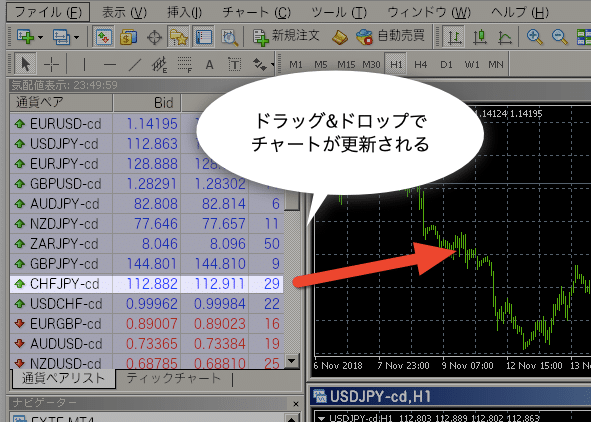Toggle the Navigator panel star-folder icon
Viewport: 591px width, 422px height.
178,37
